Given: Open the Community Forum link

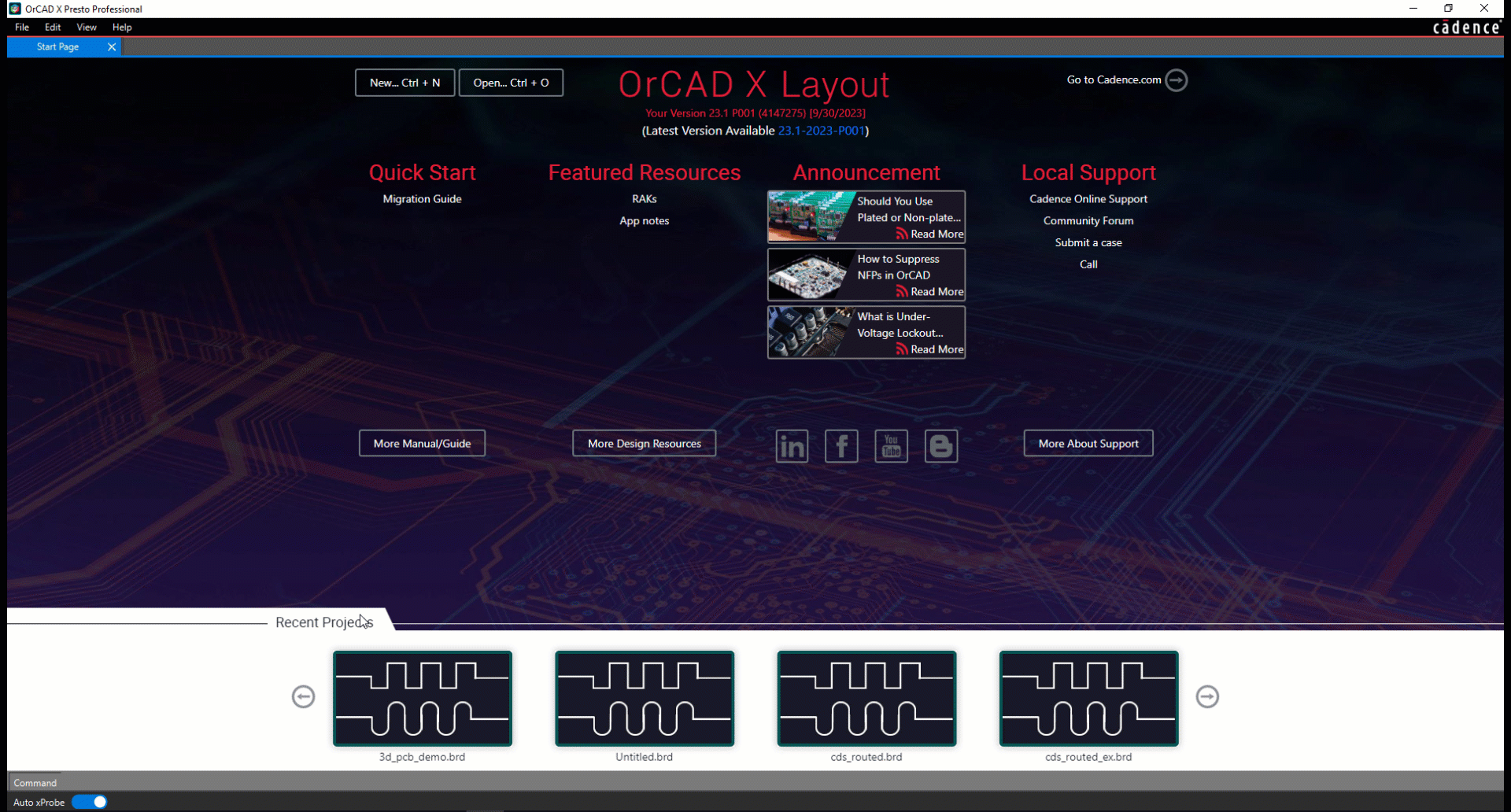Looking at the screenshot, I should (1088, 221).
